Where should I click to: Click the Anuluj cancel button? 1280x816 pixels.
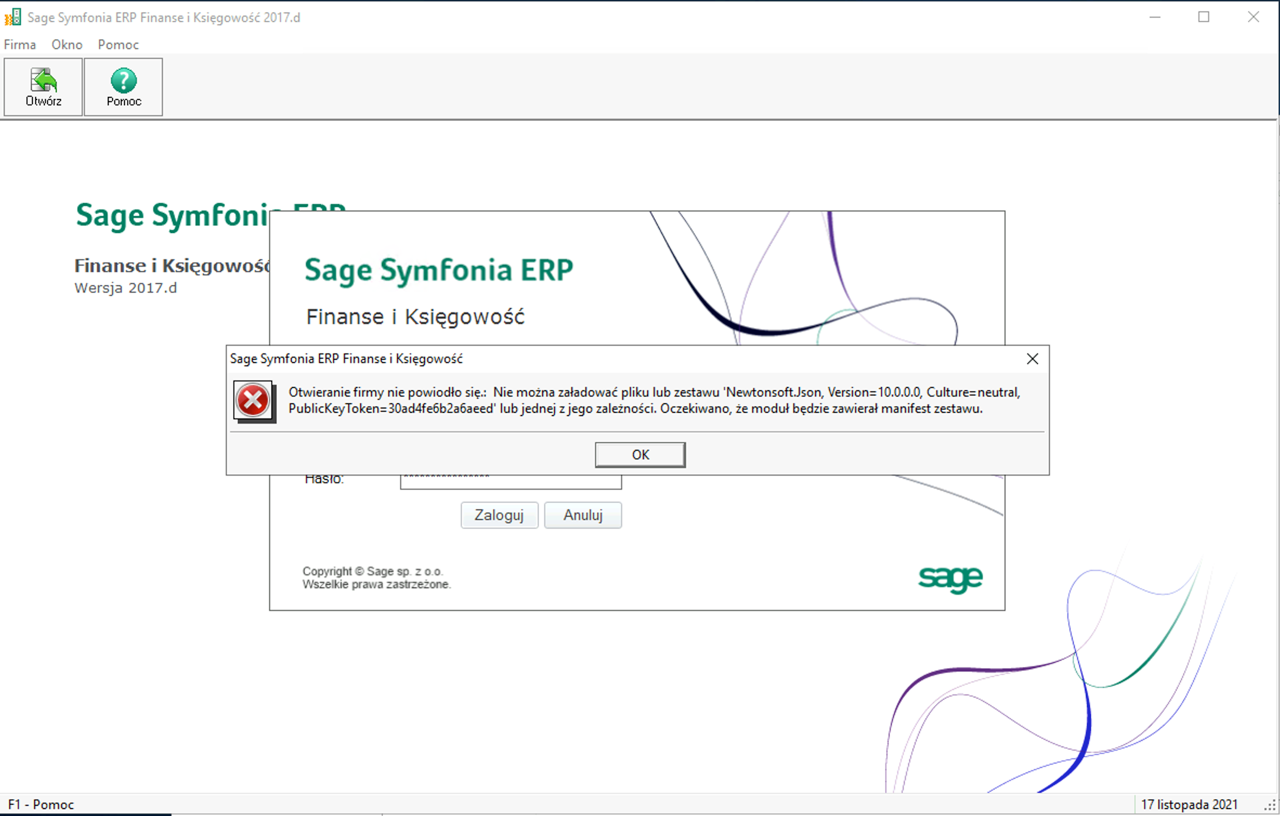tap(583, 515)
